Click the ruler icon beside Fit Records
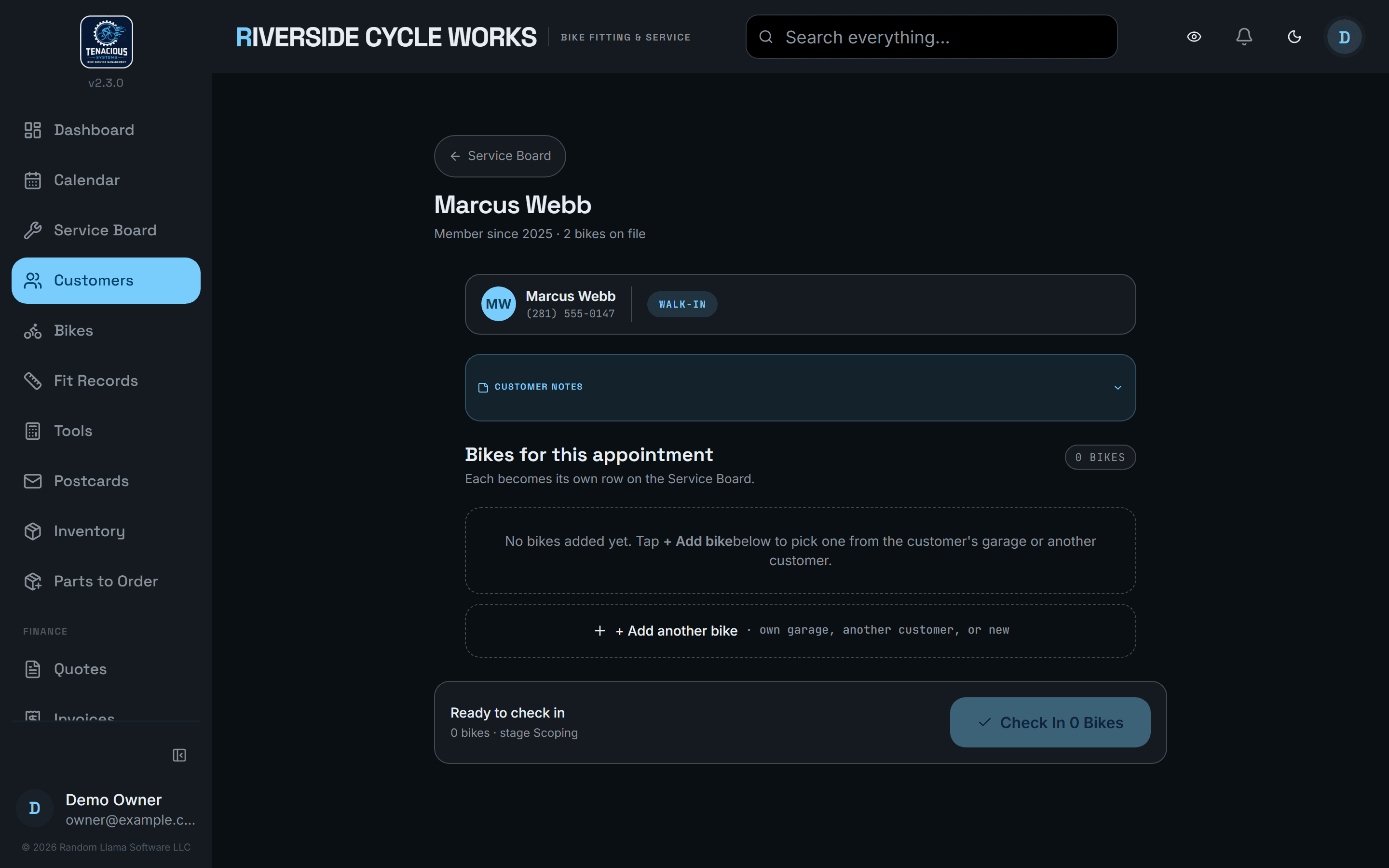The image size is (1389, 868). point(33,380)
